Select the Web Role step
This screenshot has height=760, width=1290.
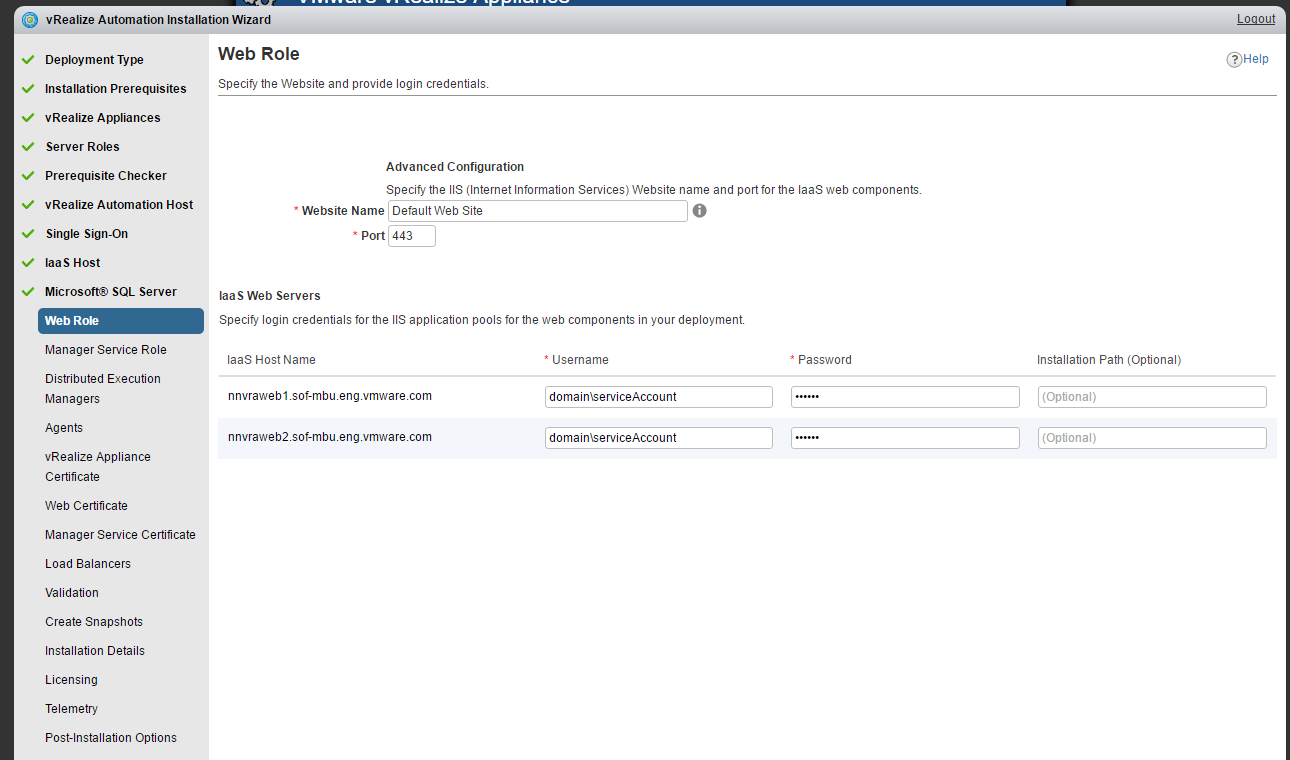(x=121, y=321)
